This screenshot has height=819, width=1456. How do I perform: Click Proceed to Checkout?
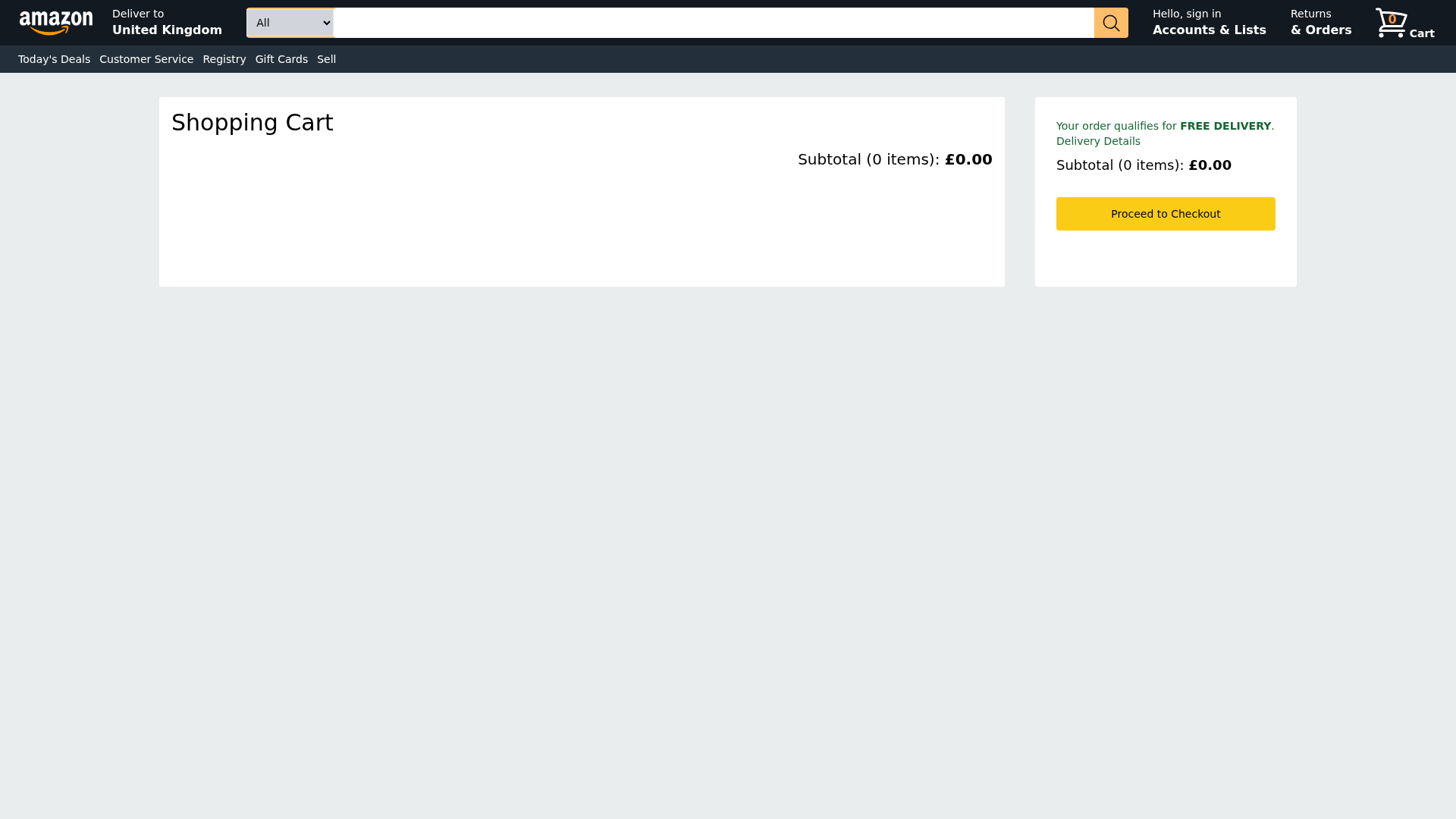coord(1166,213)
